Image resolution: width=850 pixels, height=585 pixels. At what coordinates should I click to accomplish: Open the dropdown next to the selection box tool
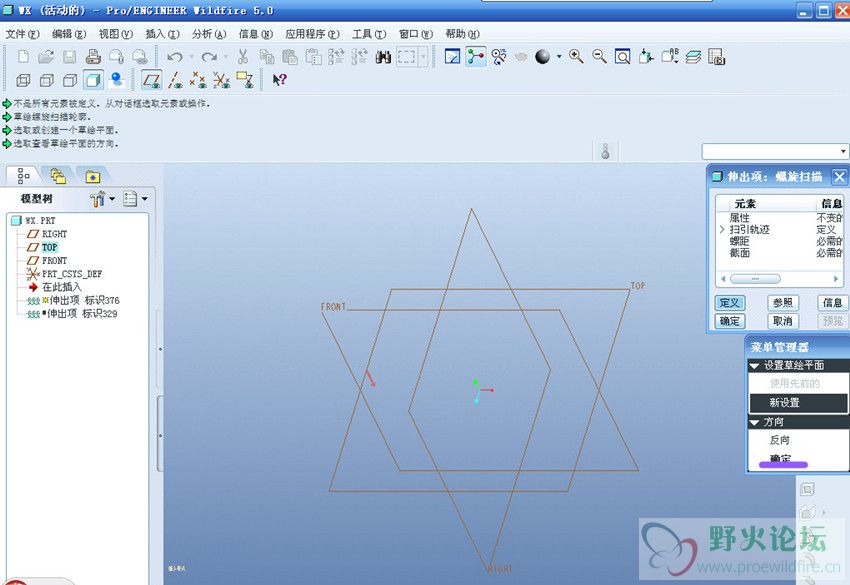423,56
